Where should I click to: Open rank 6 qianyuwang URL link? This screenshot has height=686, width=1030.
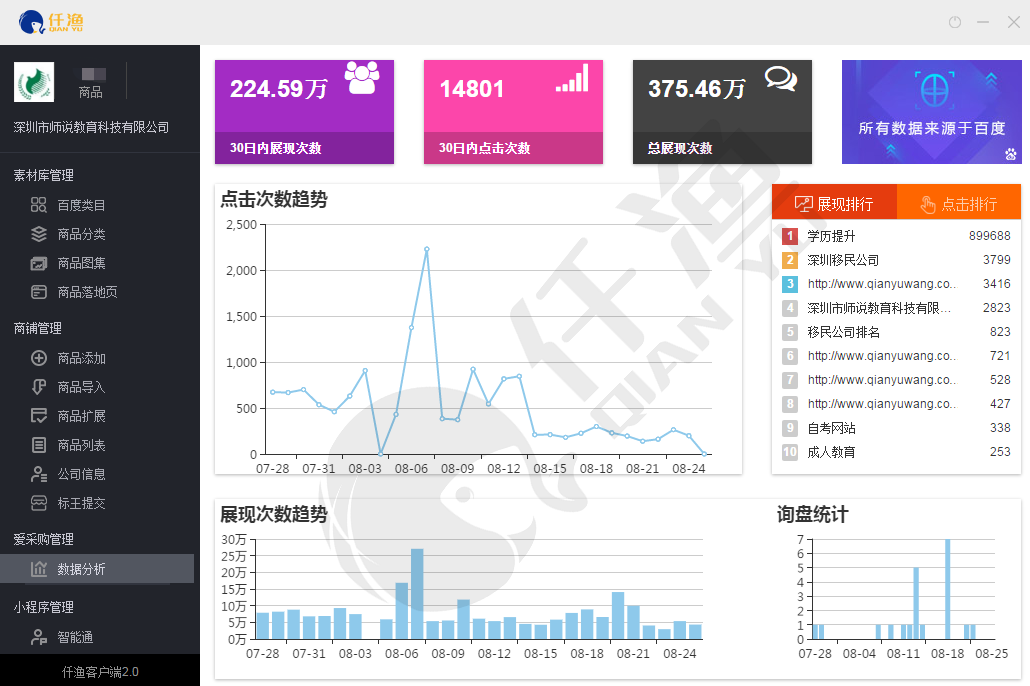(882, 355)
